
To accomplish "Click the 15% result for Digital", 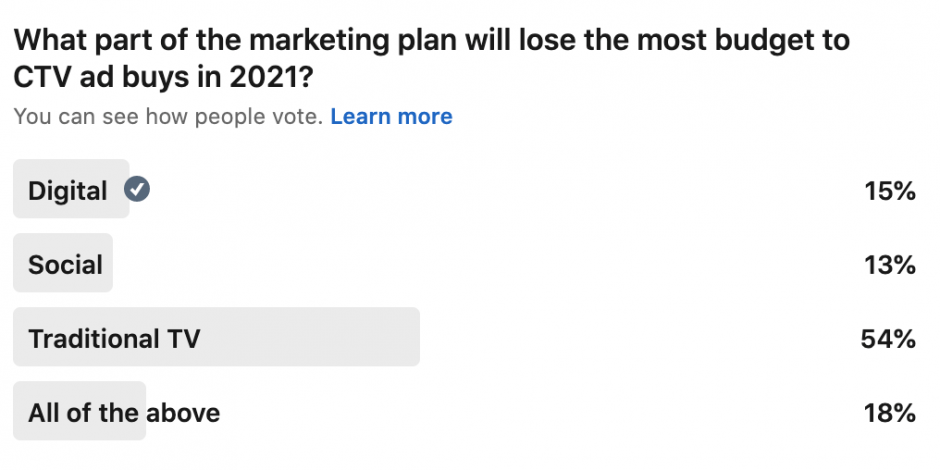I will click(x=890, y=191).
